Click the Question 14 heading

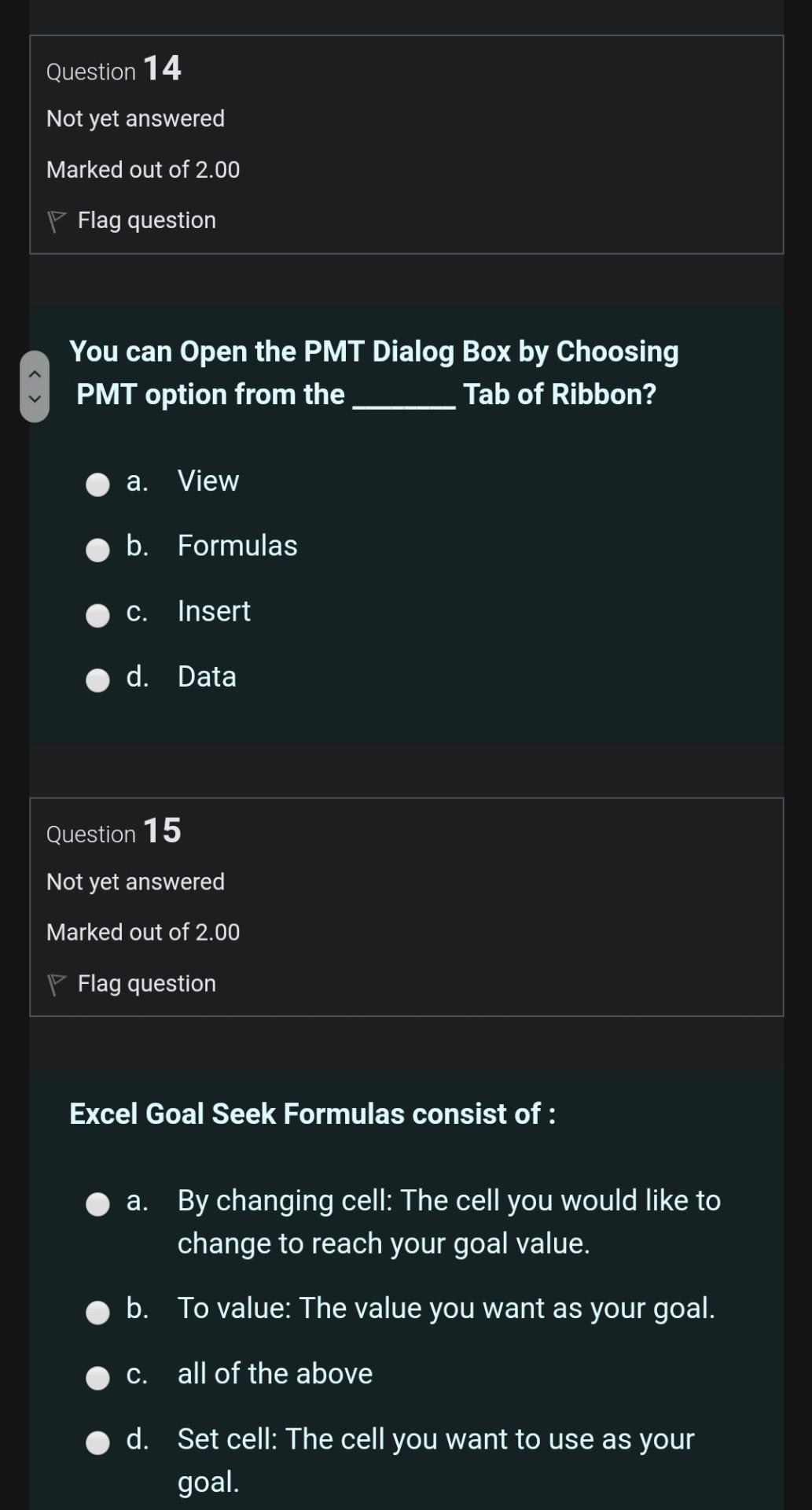click(x=113, y=69)
